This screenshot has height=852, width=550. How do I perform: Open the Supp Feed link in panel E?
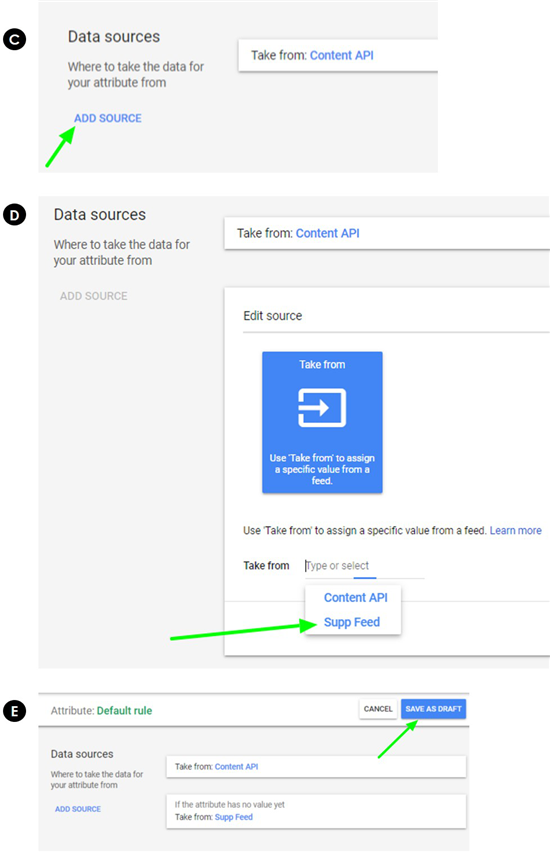[234, 817]
